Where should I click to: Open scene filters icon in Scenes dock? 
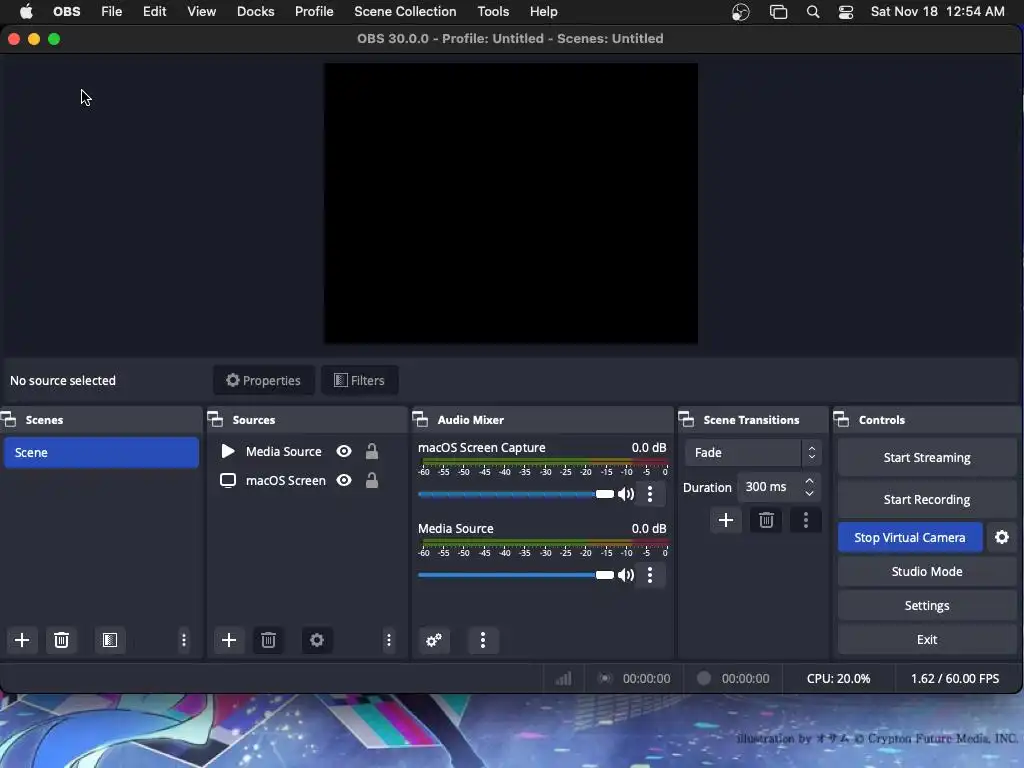(x=110, y=640)
